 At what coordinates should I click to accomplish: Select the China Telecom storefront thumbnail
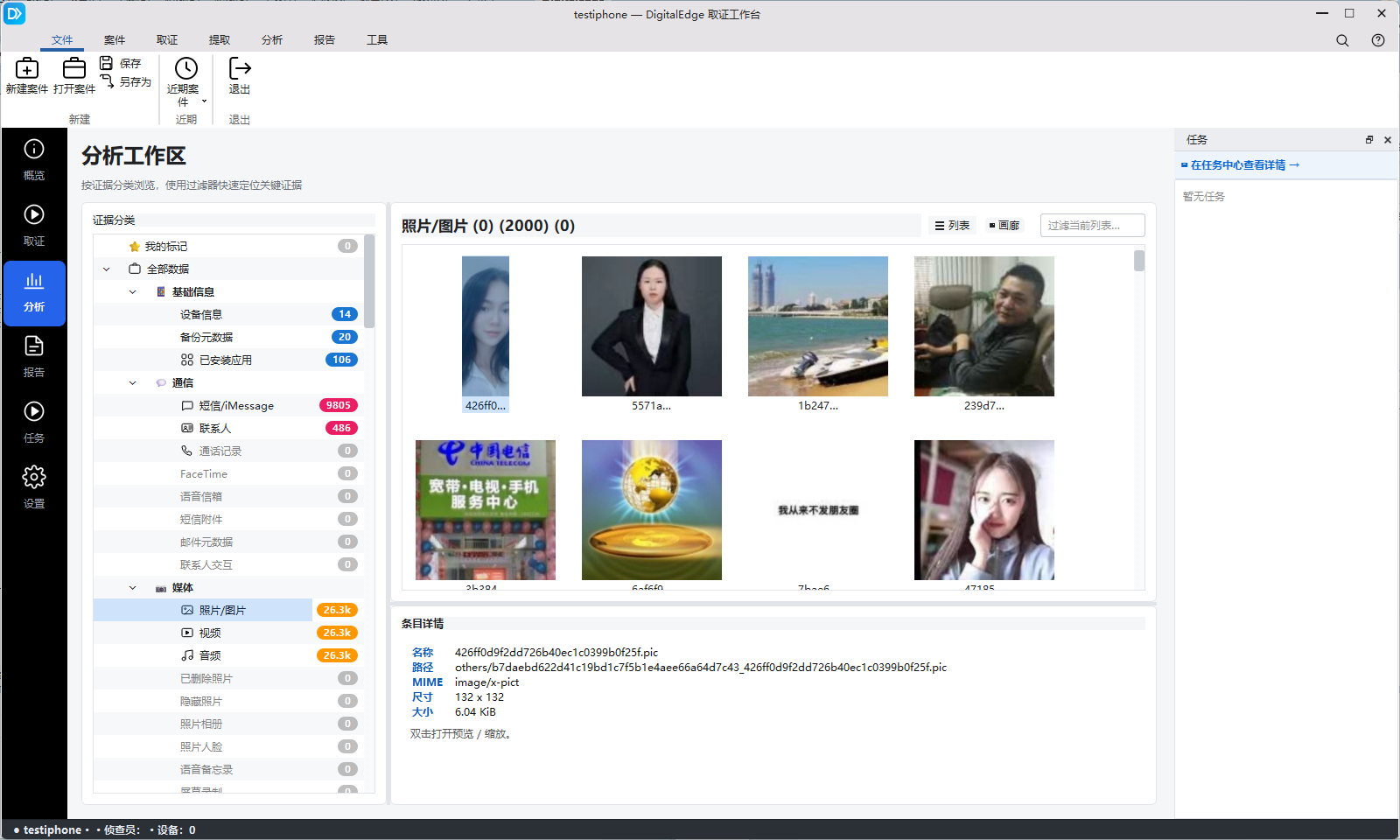click(x=486, y=510)
